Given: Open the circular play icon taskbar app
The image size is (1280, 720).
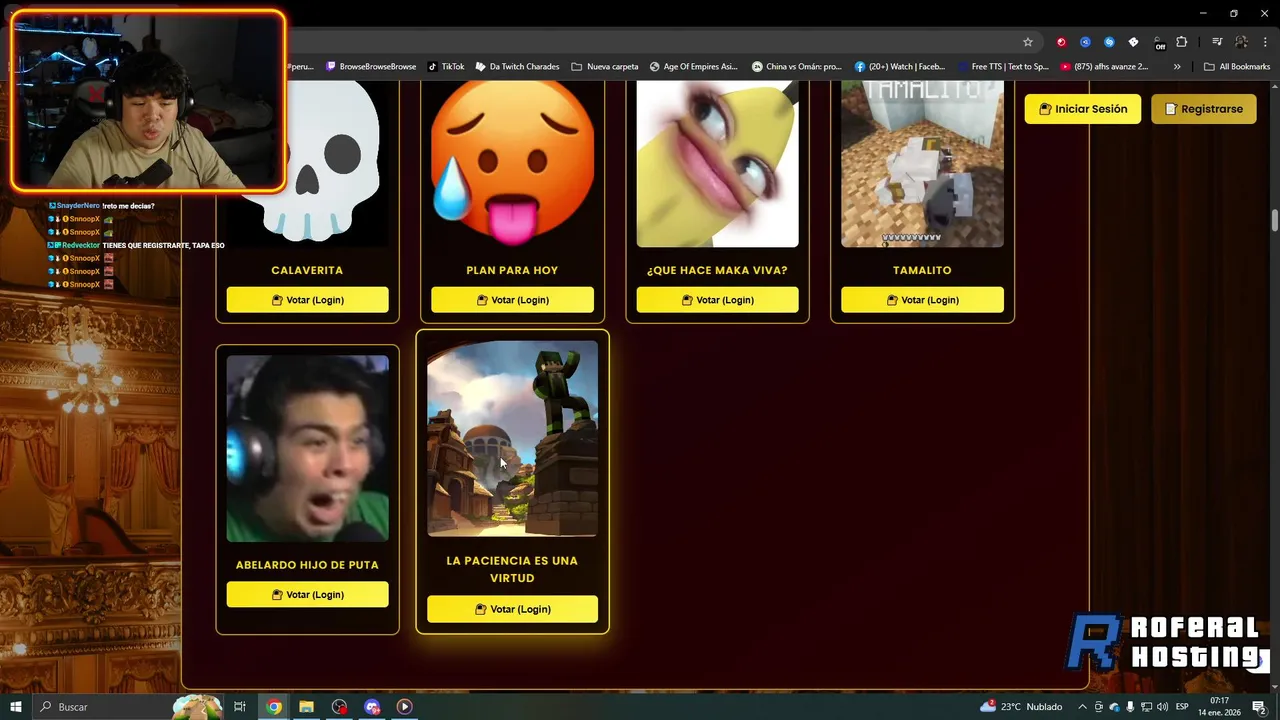Looking at the screenshot, I should [x=404, y=707].
